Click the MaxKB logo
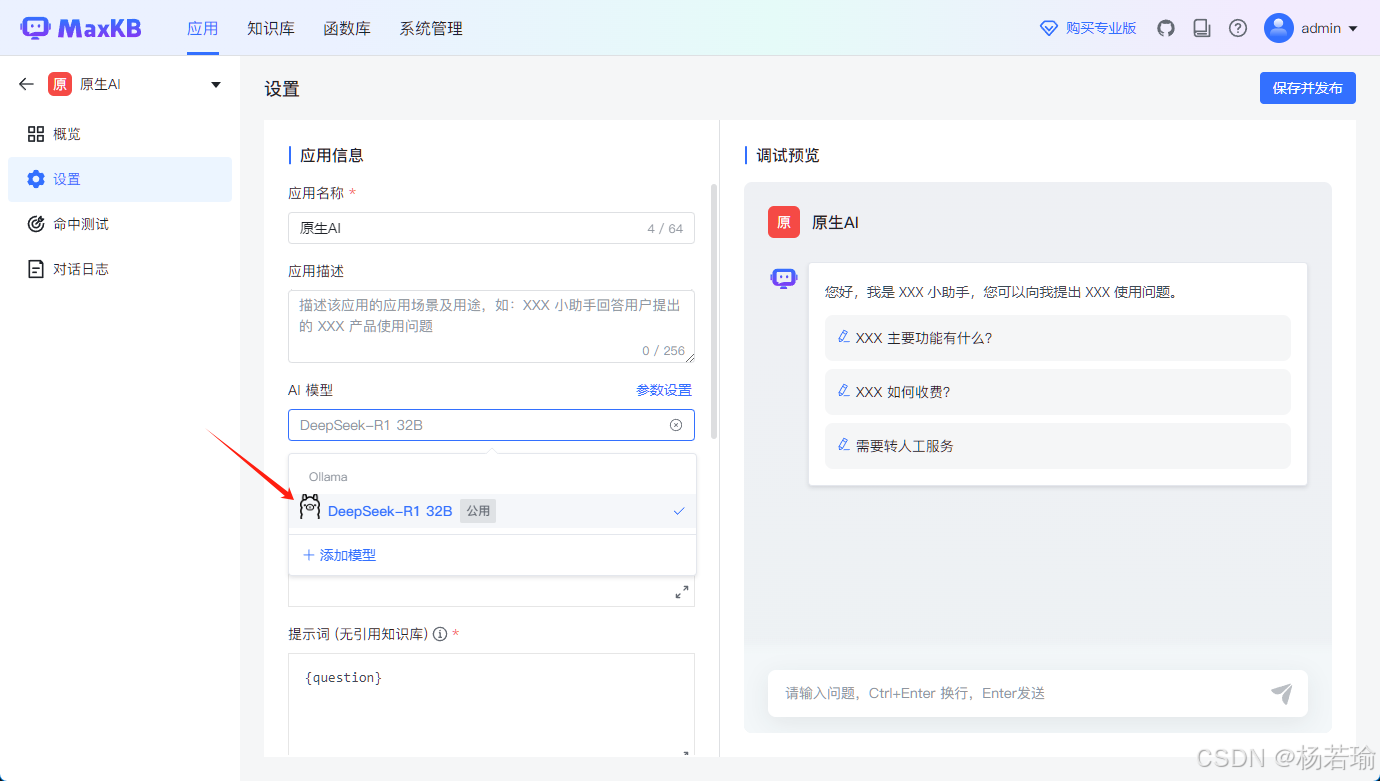Viewport: 1380px width, 781px height. point(81,28)
